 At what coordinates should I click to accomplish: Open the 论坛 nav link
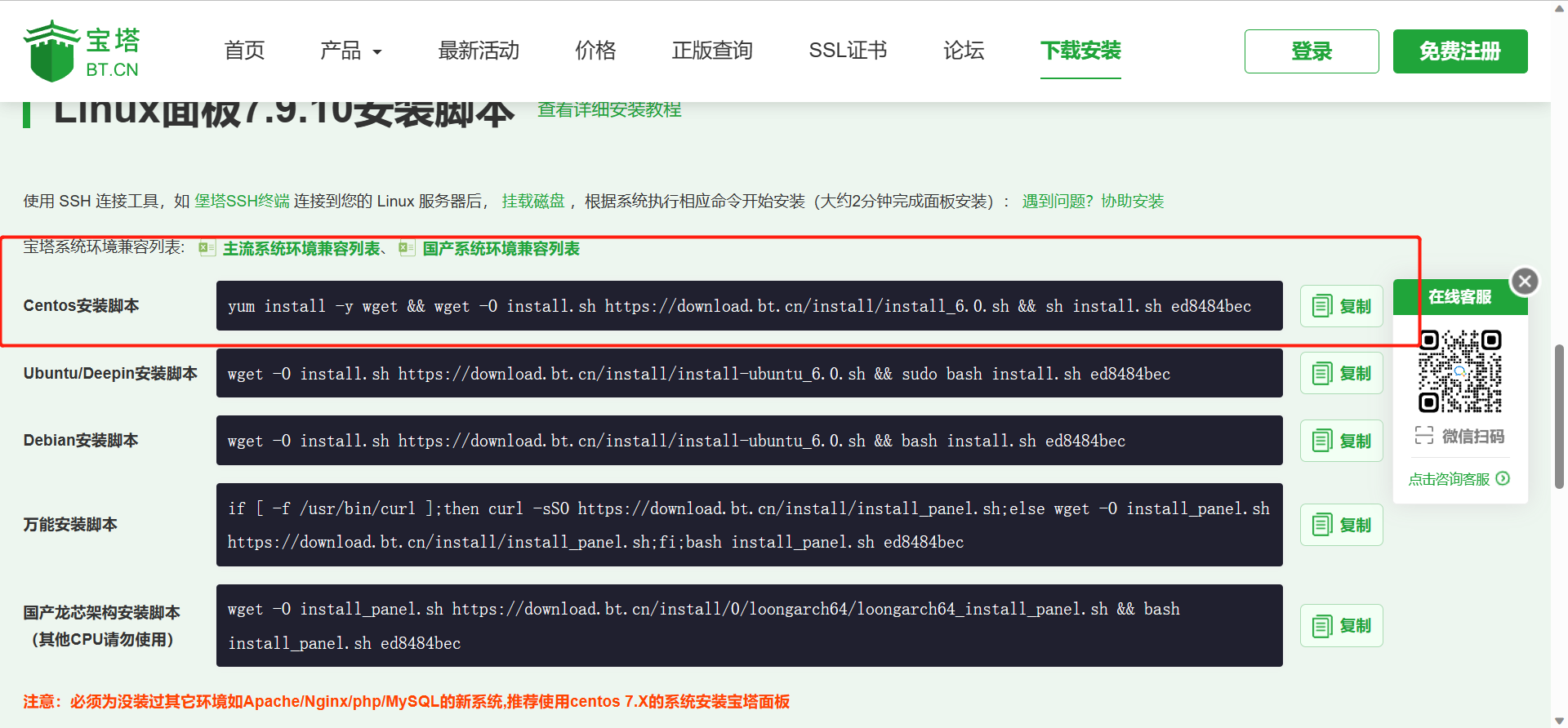click(963, 51)
